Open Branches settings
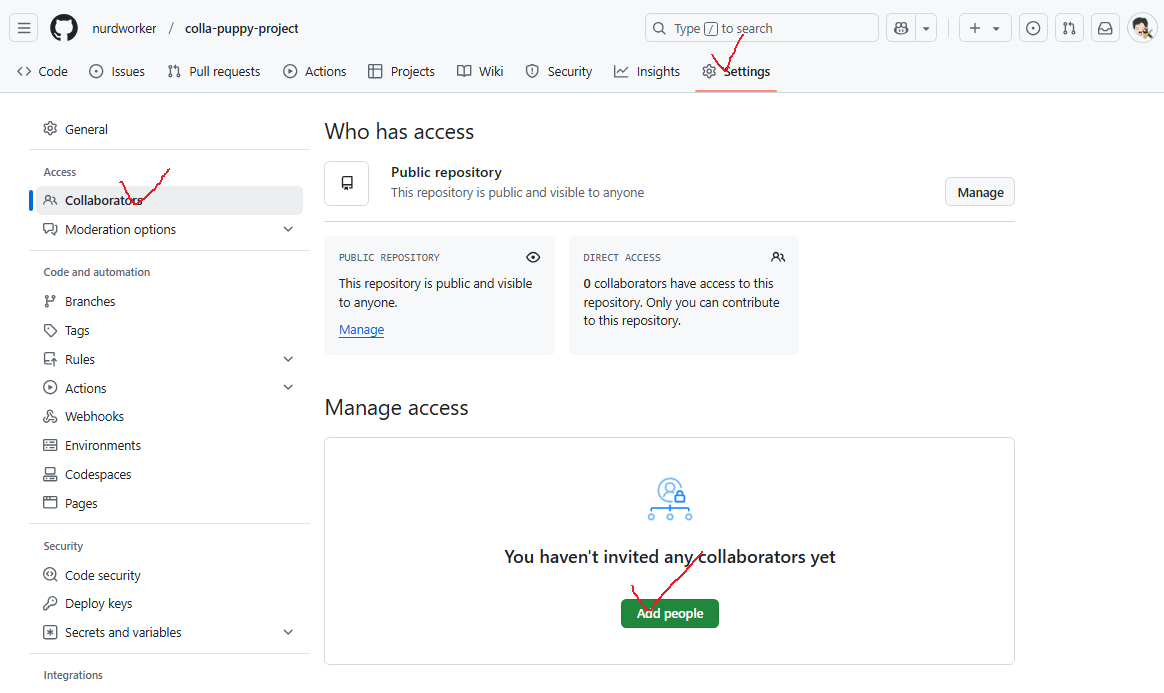1164x693 pixels. 169,301
